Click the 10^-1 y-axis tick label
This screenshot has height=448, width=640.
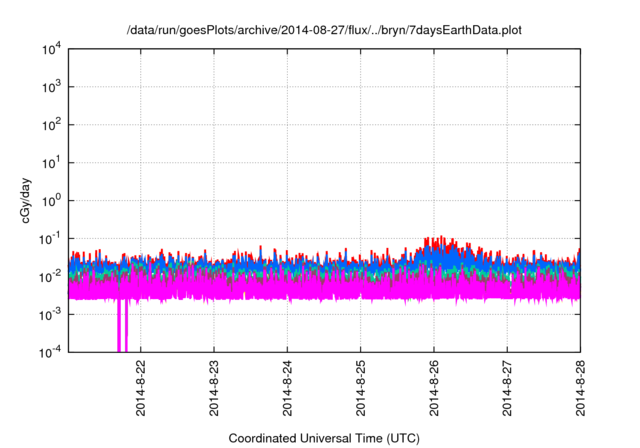coord(51,239)
